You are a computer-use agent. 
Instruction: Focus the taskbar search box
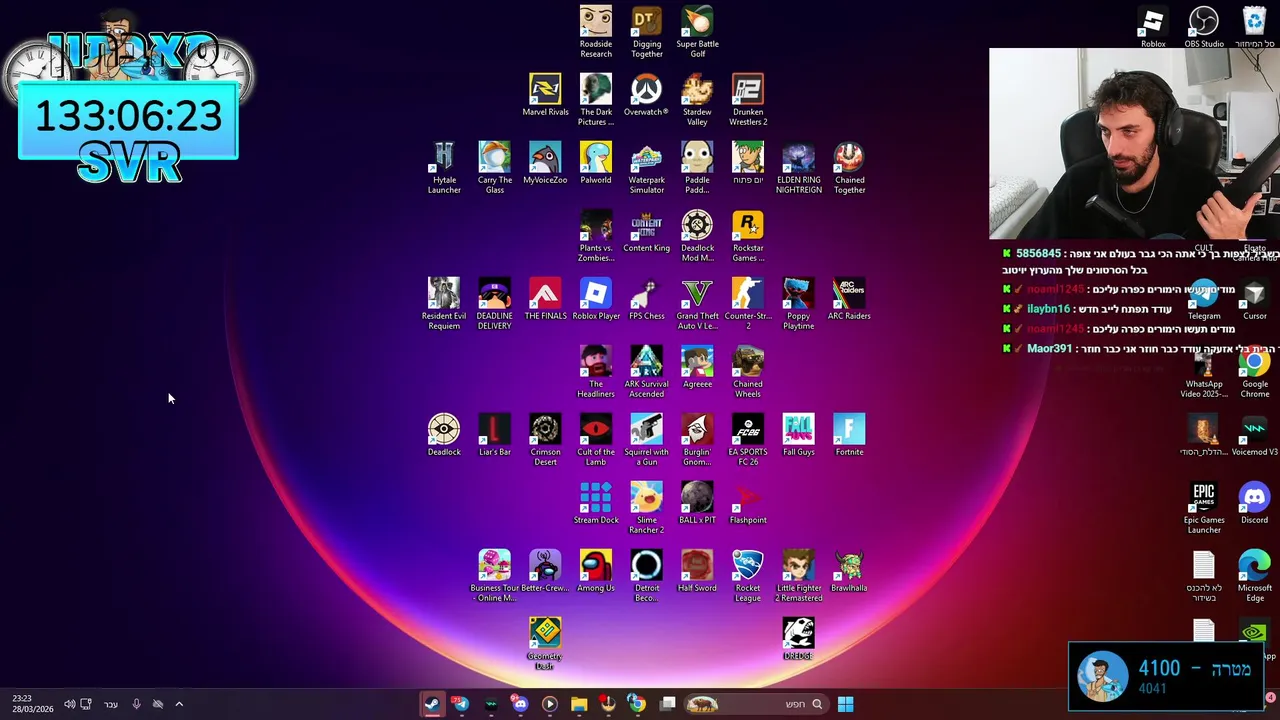click(x=755, y=704)
